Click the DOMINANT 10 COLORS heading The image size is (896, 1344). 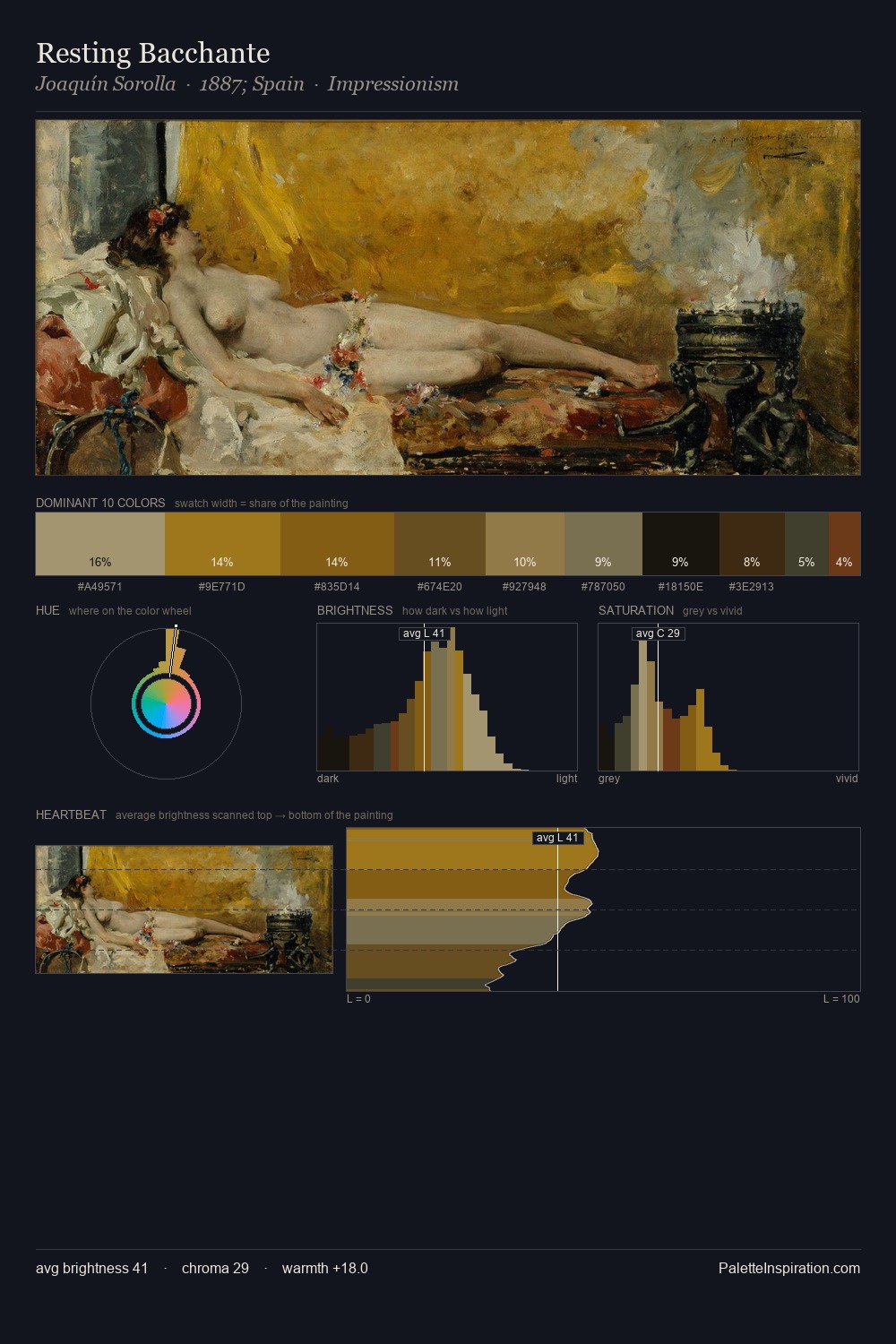(100, 503)
